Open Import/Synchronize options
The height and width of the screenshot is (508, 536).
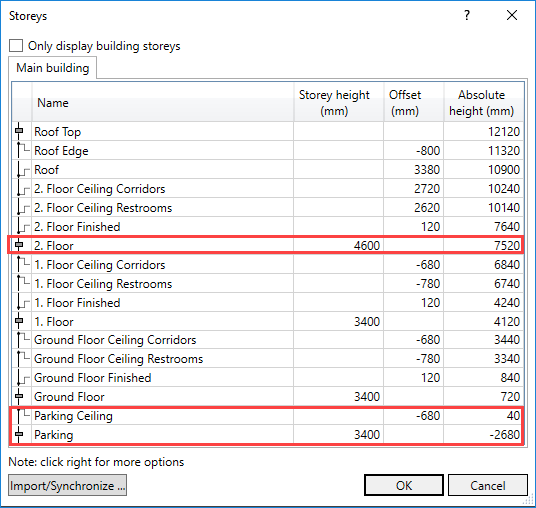68,485
